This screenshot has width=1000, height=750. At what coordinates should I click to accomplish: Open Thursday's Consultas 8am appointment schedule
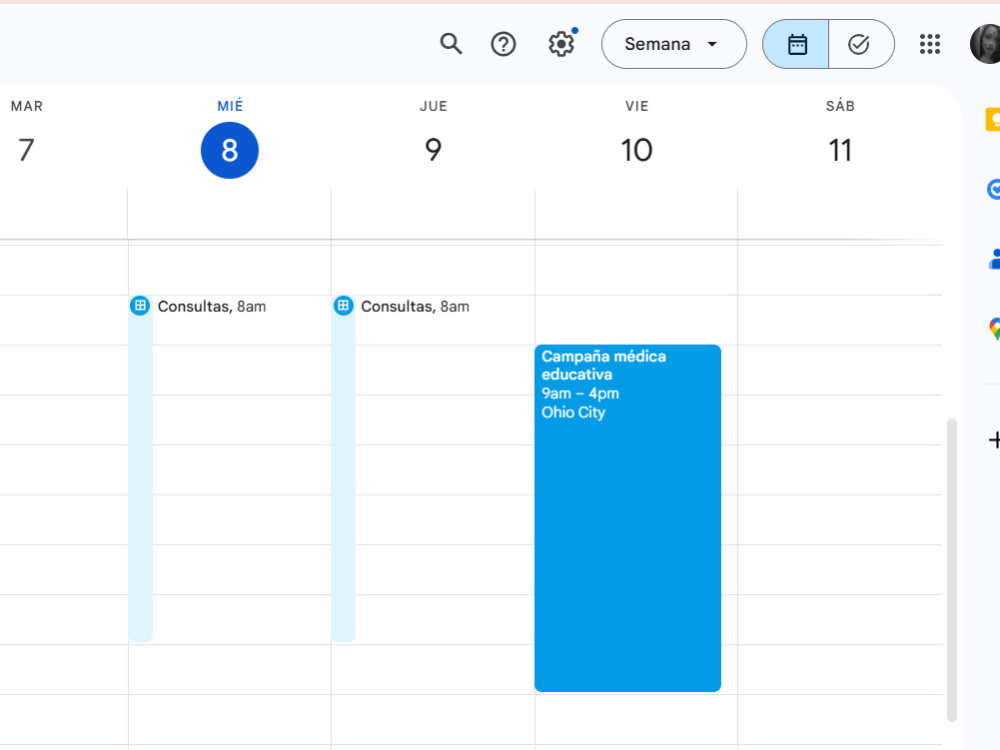pyautogui.click(x=415, y=307)
